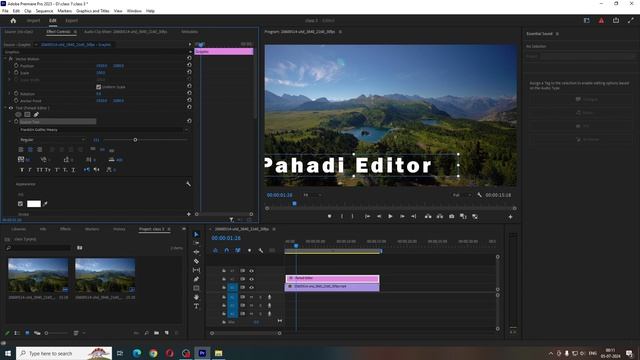Step forward one frame in program monitor

click(402, 216)
